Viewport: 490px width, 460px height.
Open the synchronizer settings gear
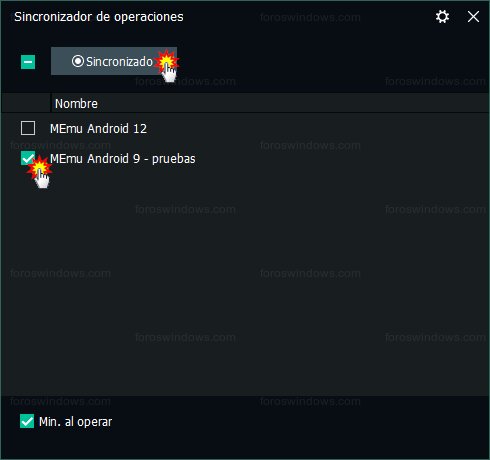(x=442, y=16)
